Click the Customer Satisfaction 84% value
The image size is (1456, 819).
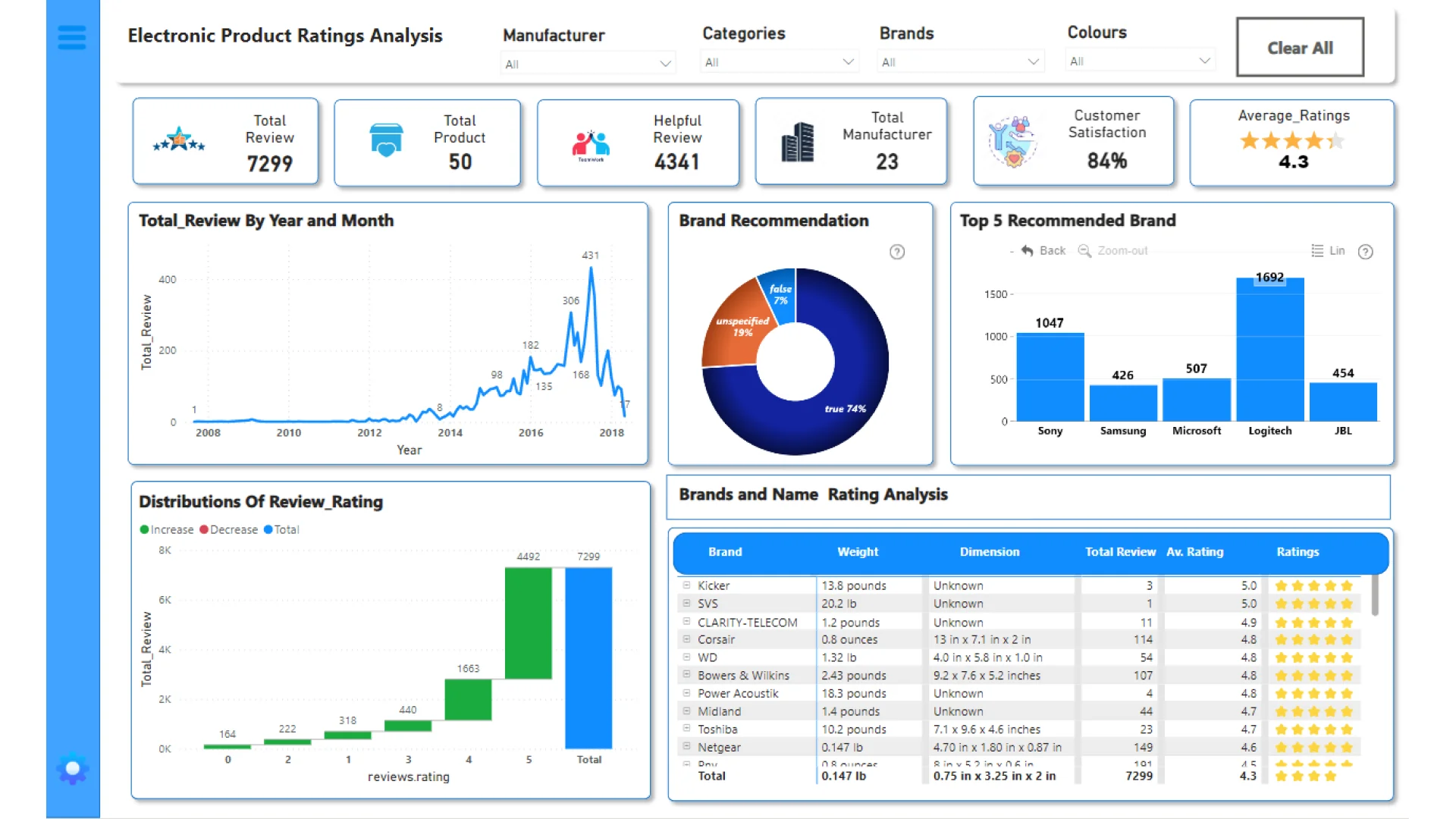tap(1107, 161)
